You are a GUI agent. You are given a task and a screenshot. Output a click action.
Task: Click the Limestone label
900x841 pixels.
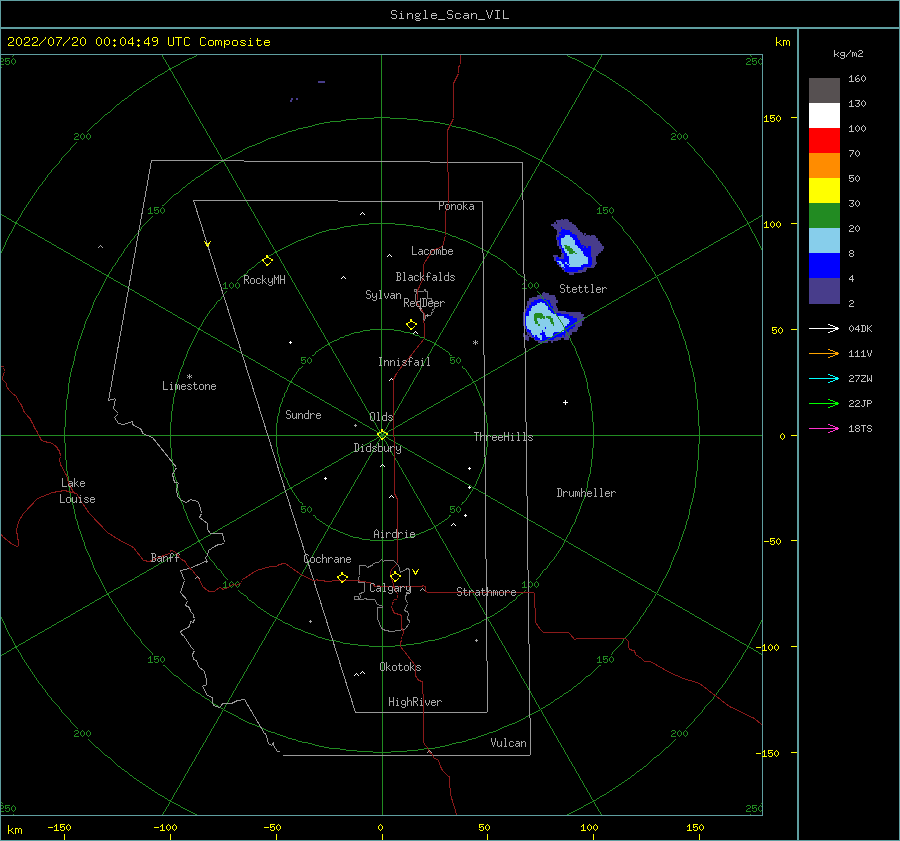coord(189,386)
